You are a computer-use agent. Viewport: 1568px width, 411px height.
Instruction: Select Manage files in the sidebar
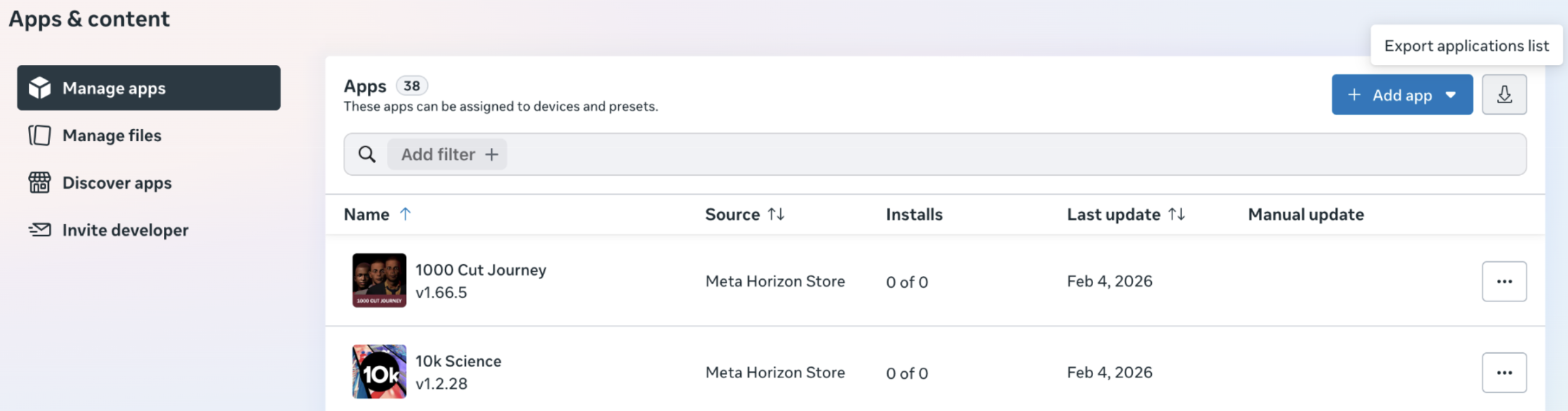tap(112, 135)
